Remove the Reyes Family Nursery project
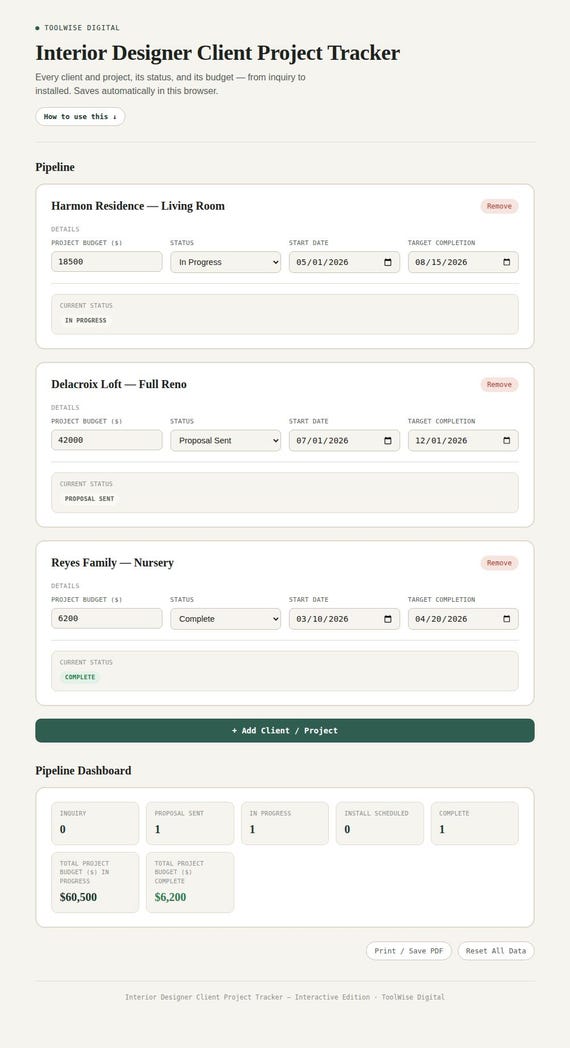The width and height of the screenshot is (570, 1048). pyautogui.click(x=499, y=563)
